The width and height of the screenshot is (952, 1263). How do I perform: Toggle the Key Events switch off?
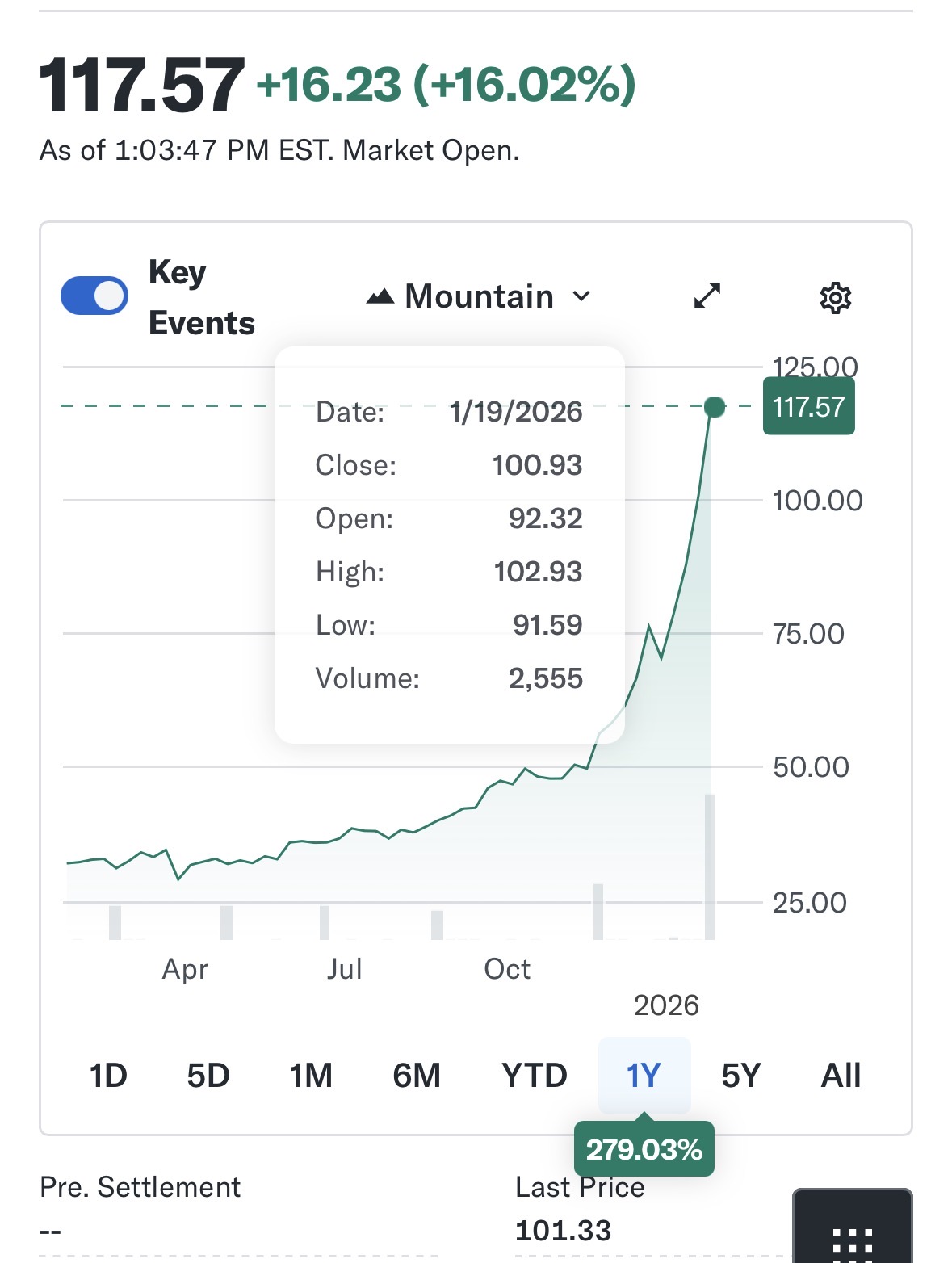coord(94,296)
